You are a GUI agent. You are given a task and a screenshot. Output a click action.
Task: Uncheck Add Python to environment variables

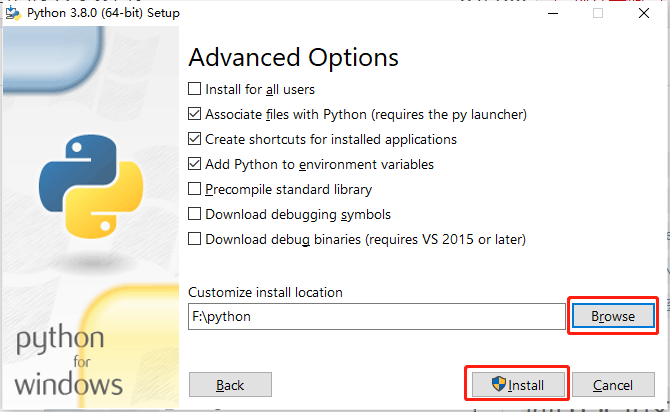194,164
